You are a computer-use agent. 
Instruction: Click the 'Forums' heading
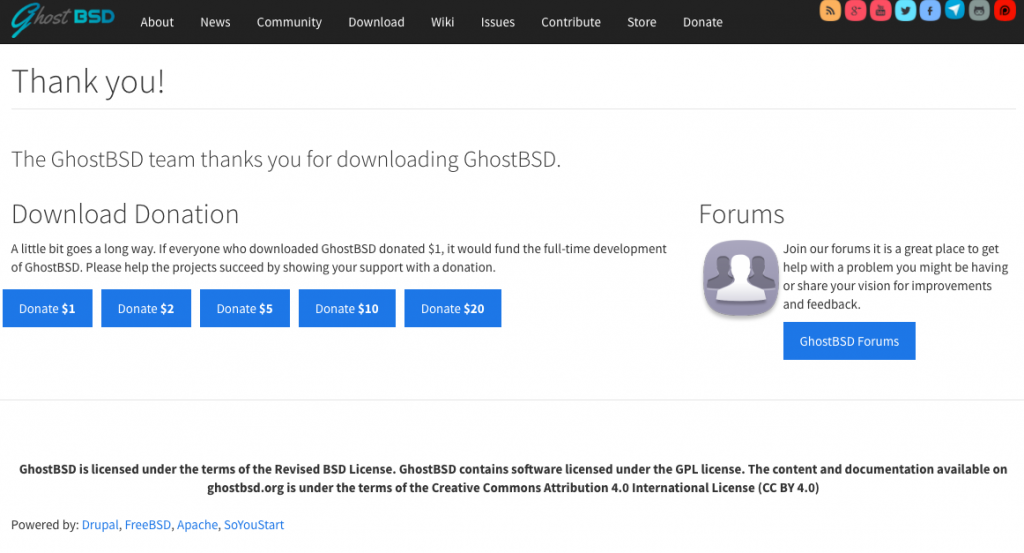pyautogui.click(x=741, y=214)
